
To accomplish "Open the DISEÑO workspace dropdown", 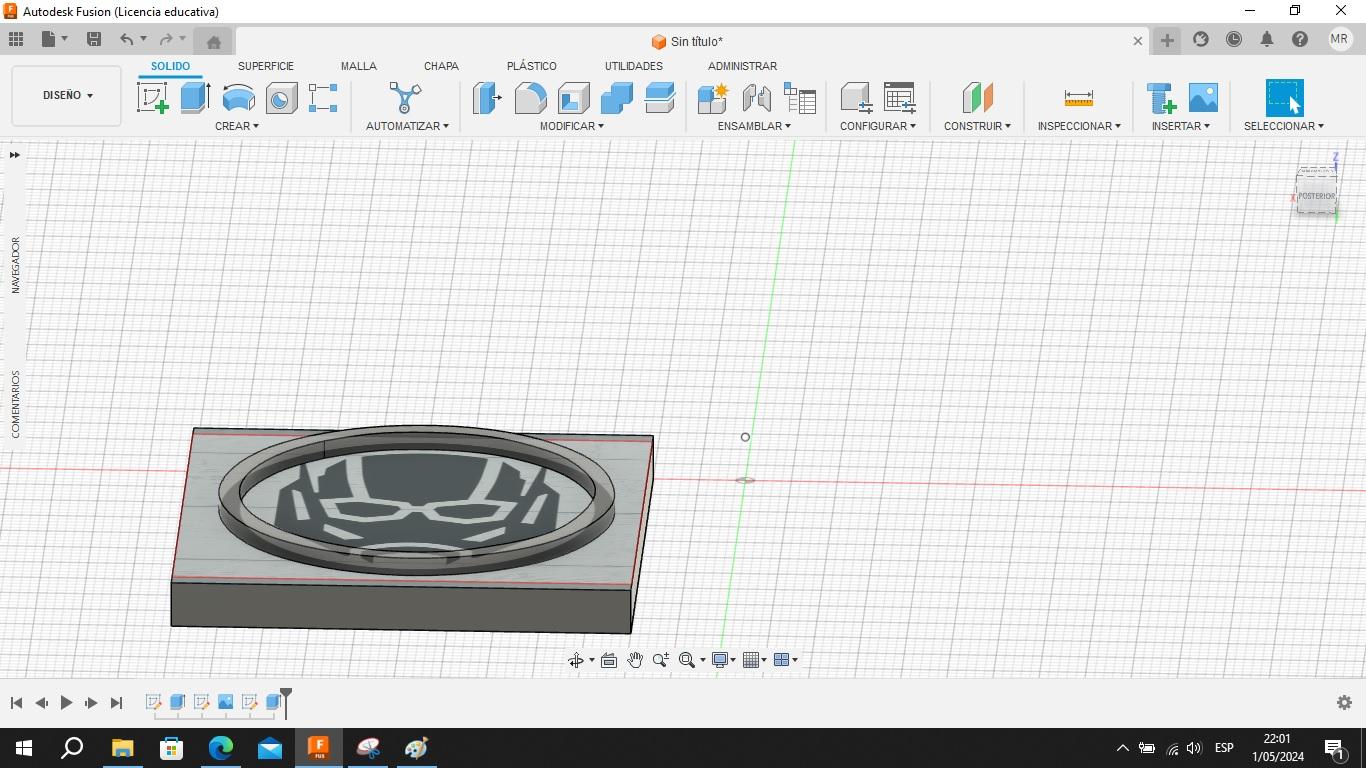I will click(67, 95).
